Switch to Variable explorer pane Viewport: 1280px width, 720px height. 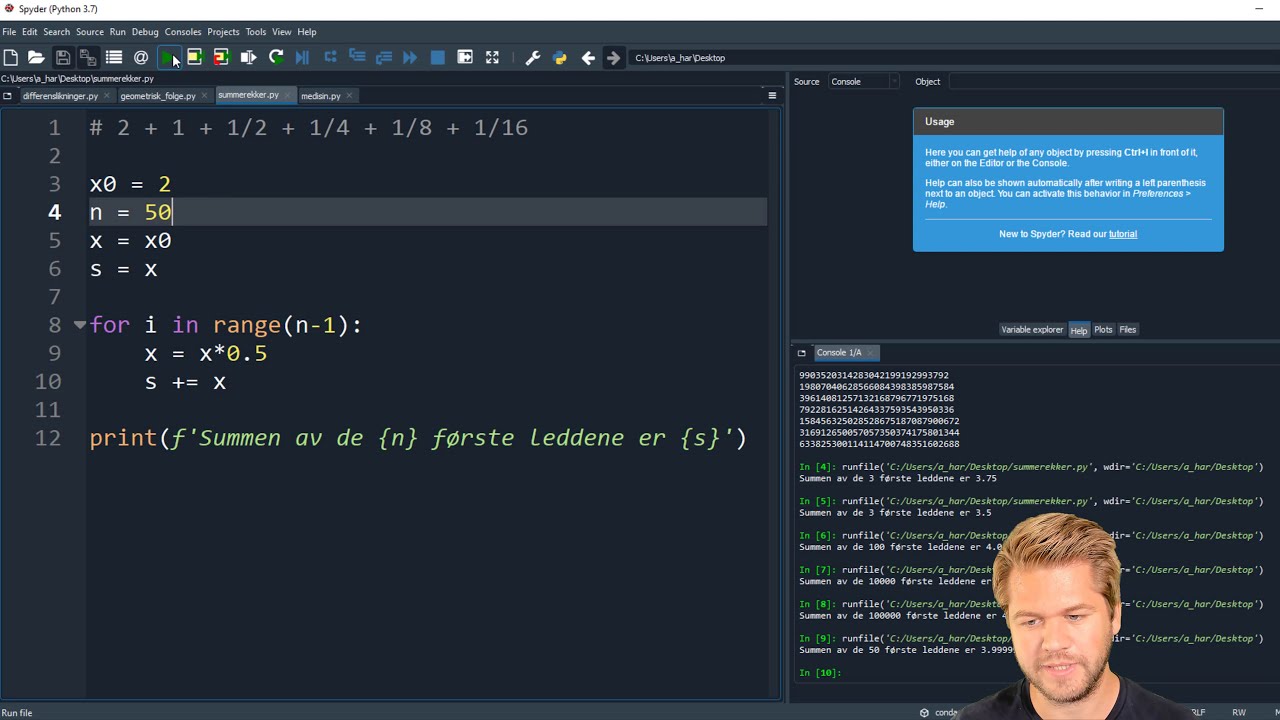pyautogui.click(x=1032, y=330)
